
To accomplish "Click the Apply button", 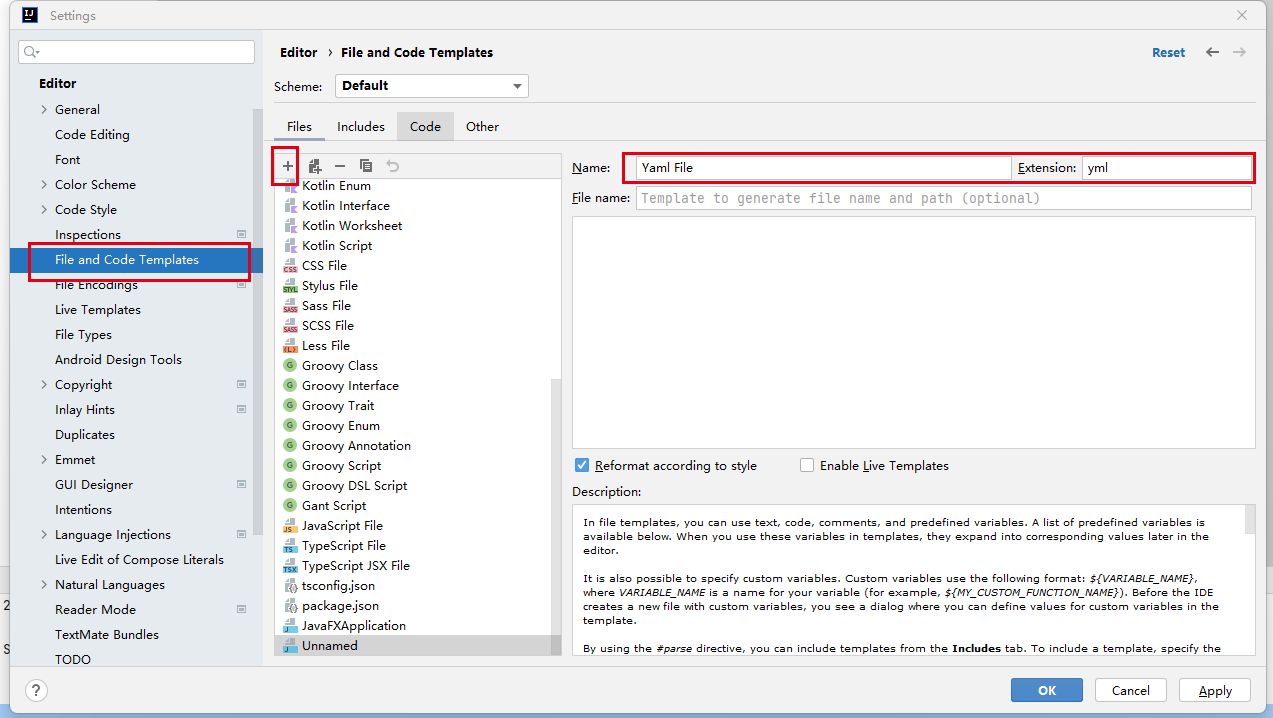I will coord(1215,690).
